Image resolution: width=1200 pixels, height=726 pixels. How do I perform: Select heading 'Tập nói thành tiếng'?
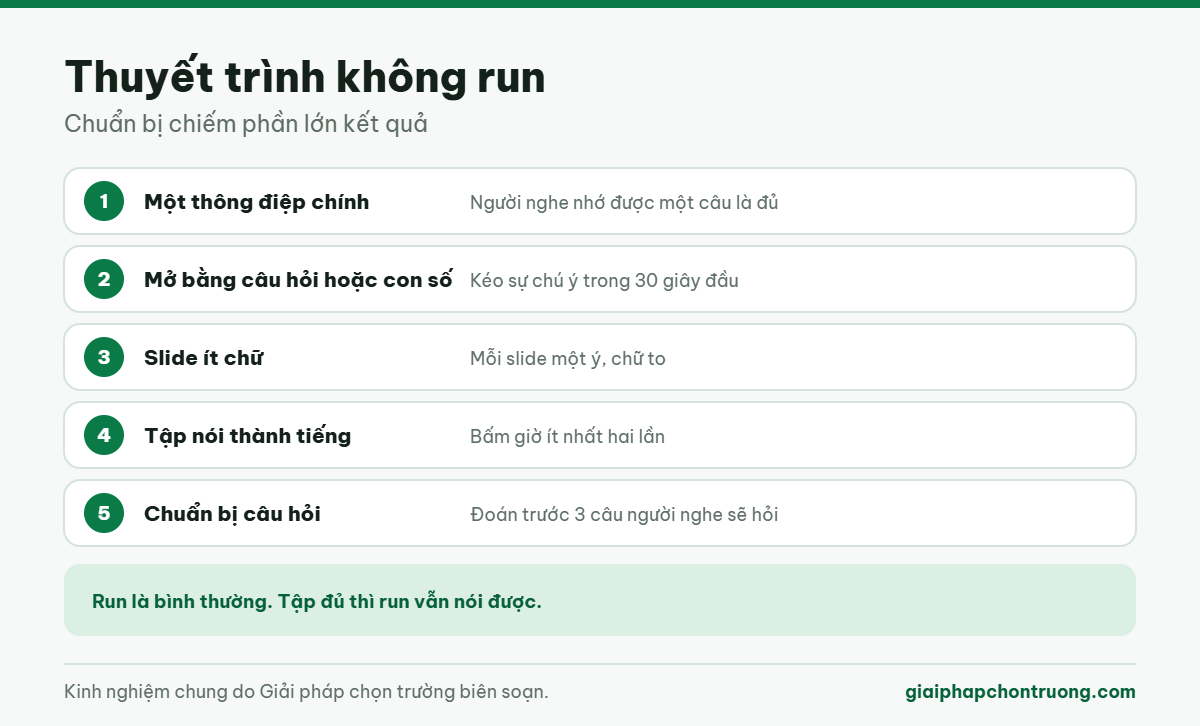(x=248, y=436)
